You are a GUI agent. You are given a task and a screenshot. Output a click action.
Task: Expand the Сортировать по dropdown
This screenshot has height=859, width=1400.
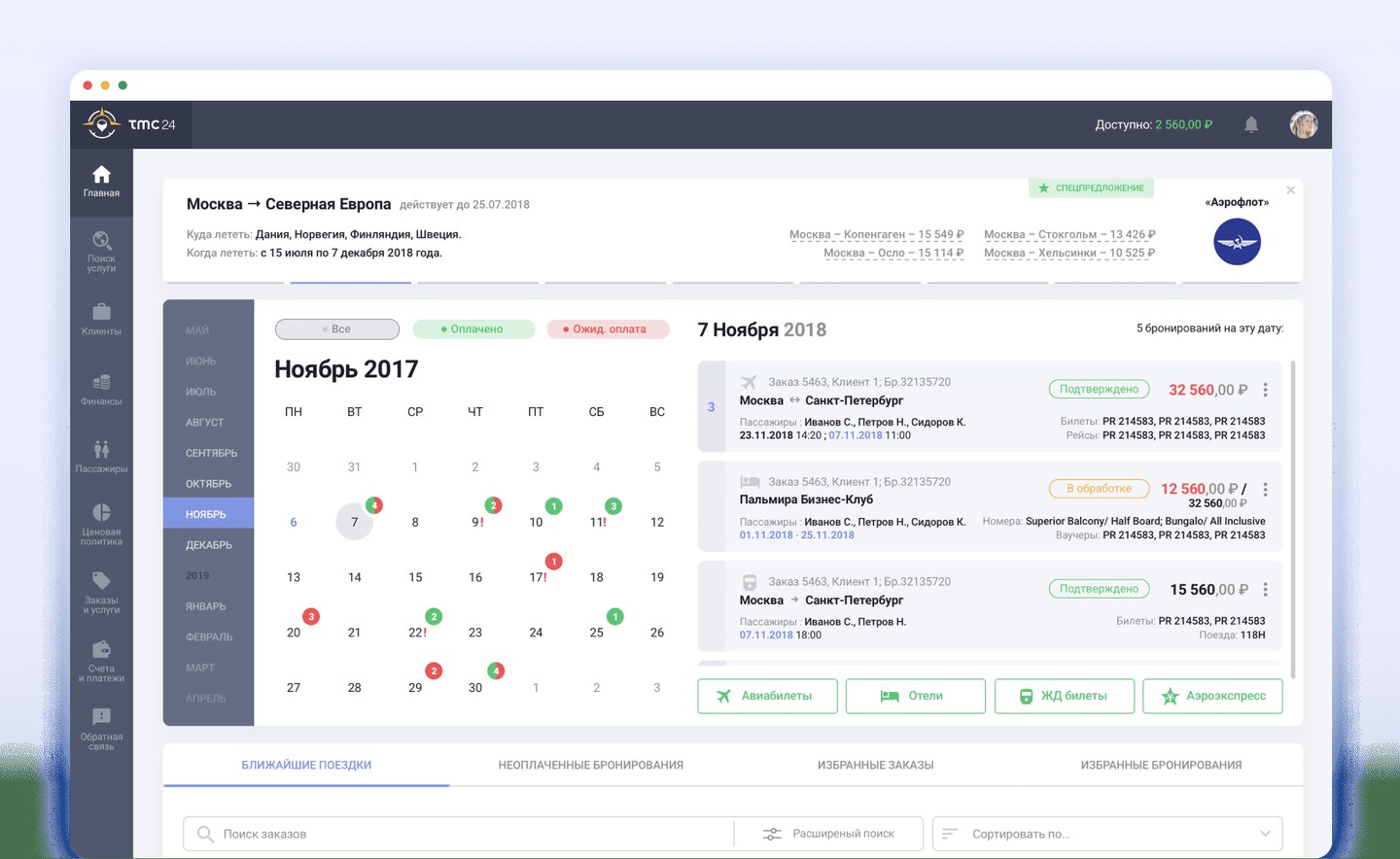click(x=1107, y=834)
